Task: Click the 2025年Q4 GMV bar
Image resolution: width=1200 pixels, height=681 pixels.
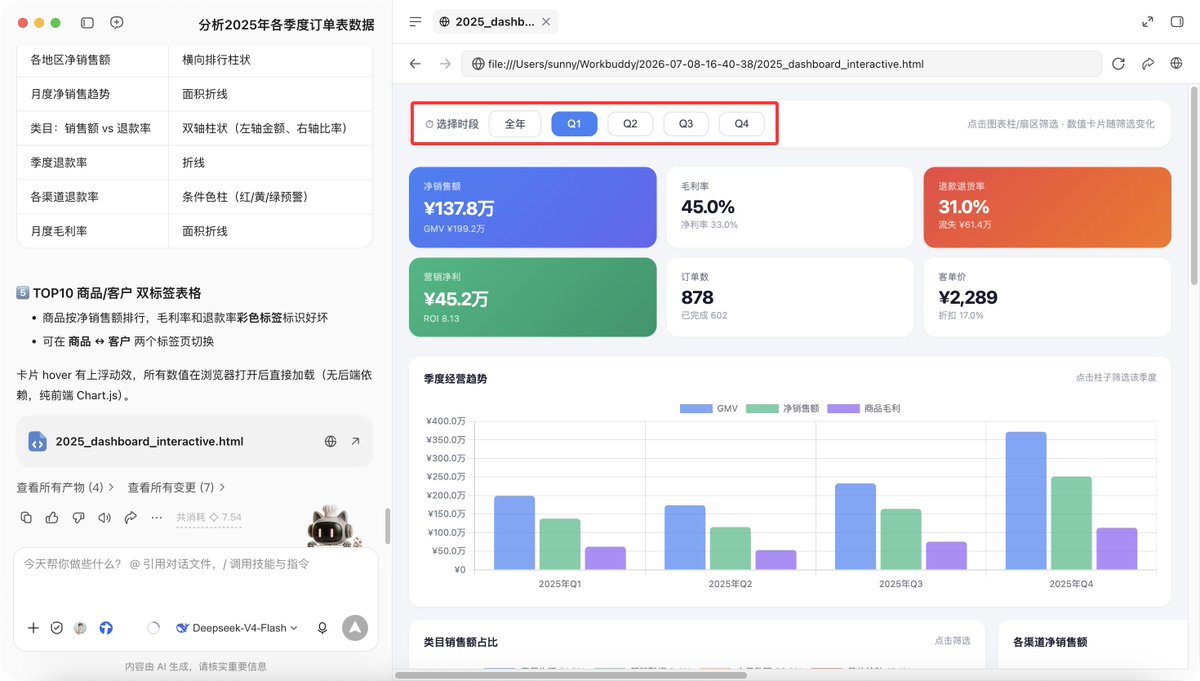Action: [1026, 501]
